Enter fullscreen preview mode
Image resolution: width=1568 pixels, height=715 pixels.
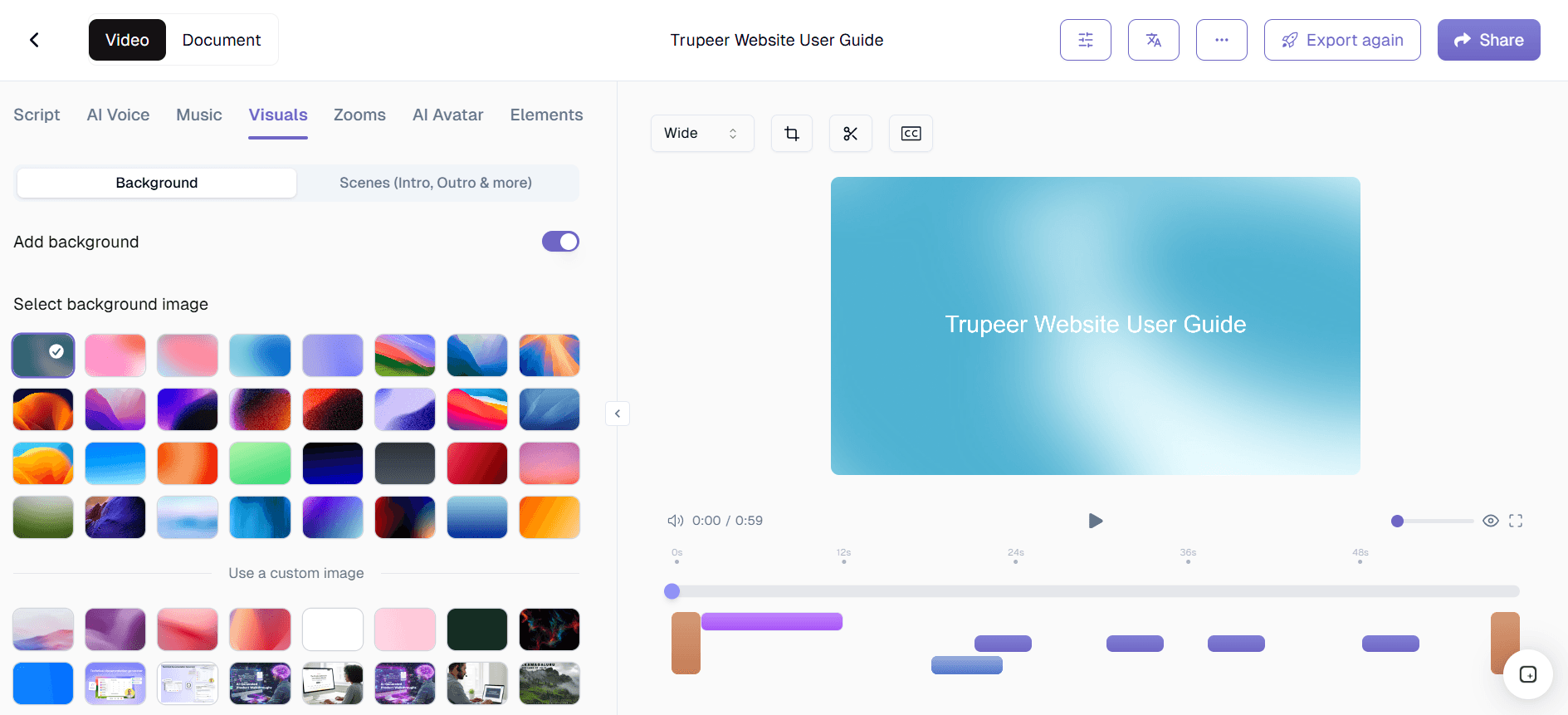click(x=1516, y=521)
